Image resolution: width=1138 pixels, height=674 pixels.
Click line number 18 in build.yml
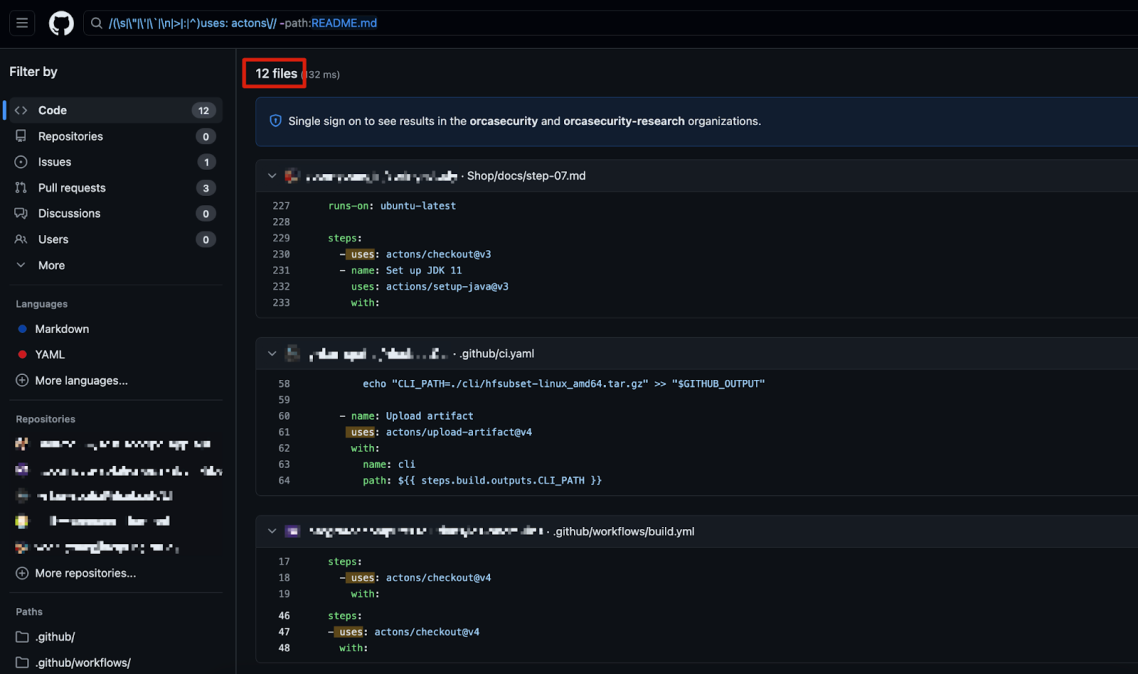pos(284,578)
